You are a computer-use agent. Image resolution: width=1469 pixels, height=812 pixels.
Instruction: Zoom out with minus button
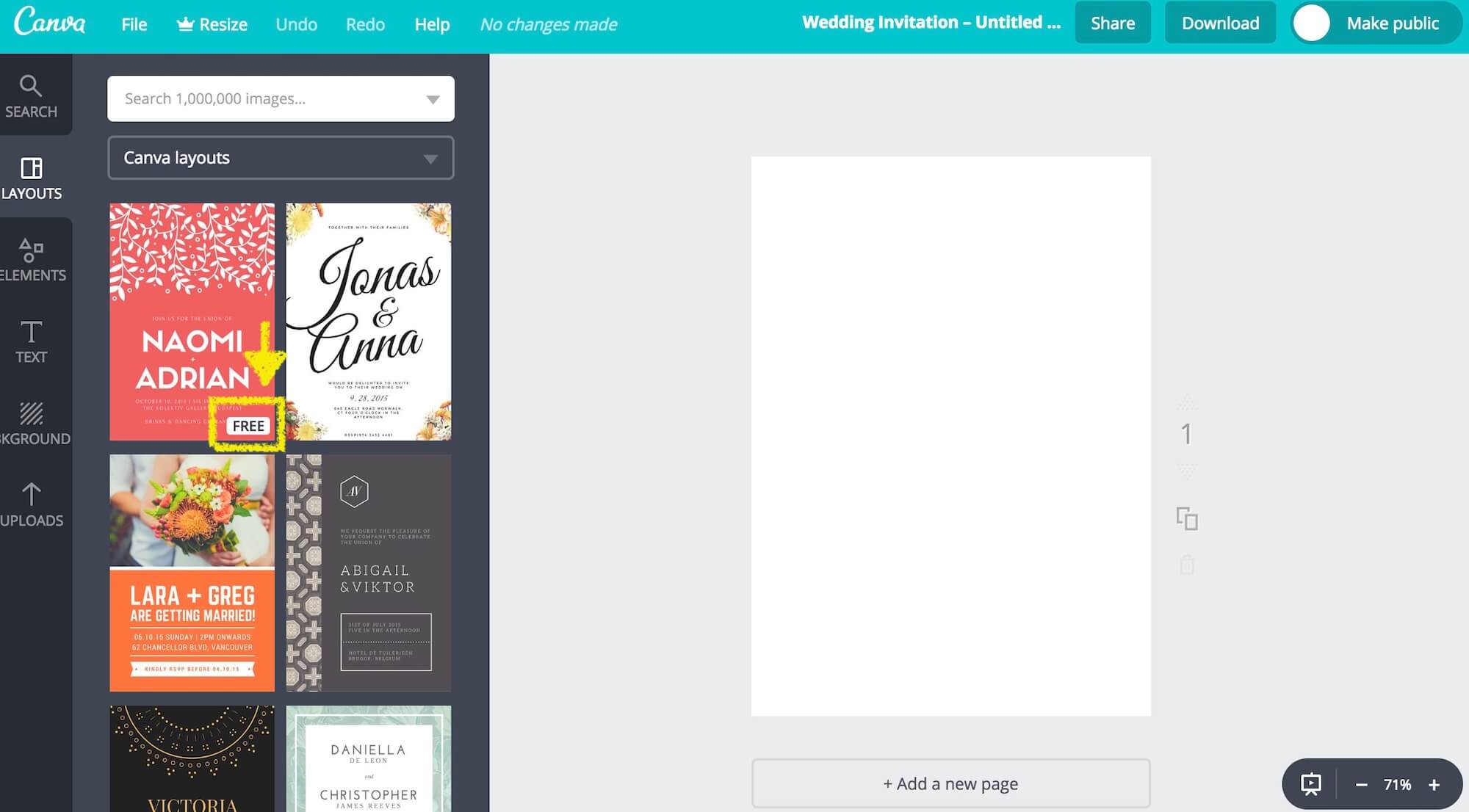pyautogui.click(x=1361, y=785)
